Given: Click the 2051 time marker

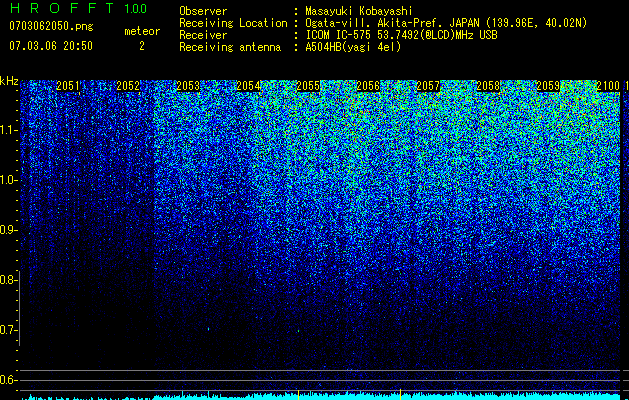Looking at the screenshot, I should (x=68, y=86).
